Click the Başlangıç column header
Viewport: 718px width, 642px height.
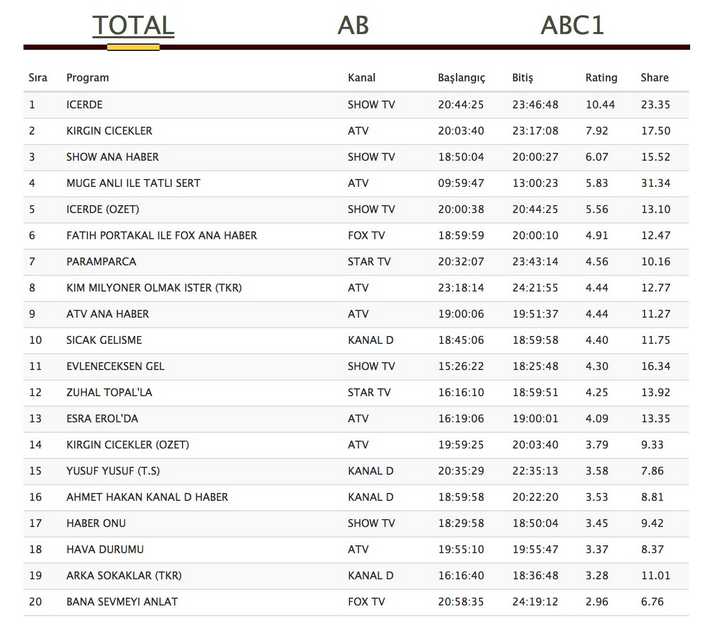click(461, 78)
